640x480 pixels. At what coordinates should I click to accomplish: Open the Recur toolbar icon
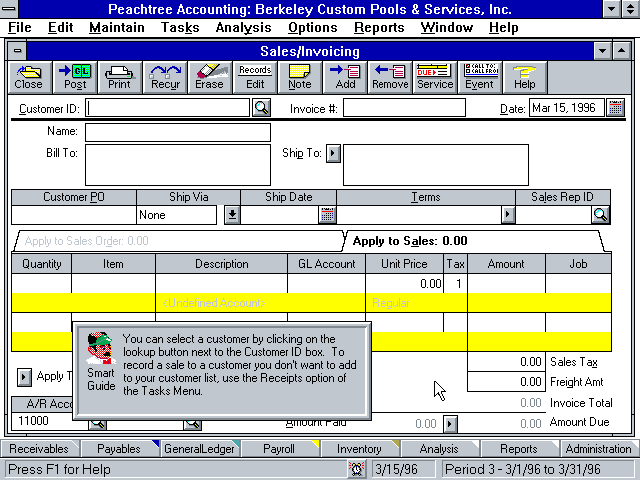click(165, 77)
